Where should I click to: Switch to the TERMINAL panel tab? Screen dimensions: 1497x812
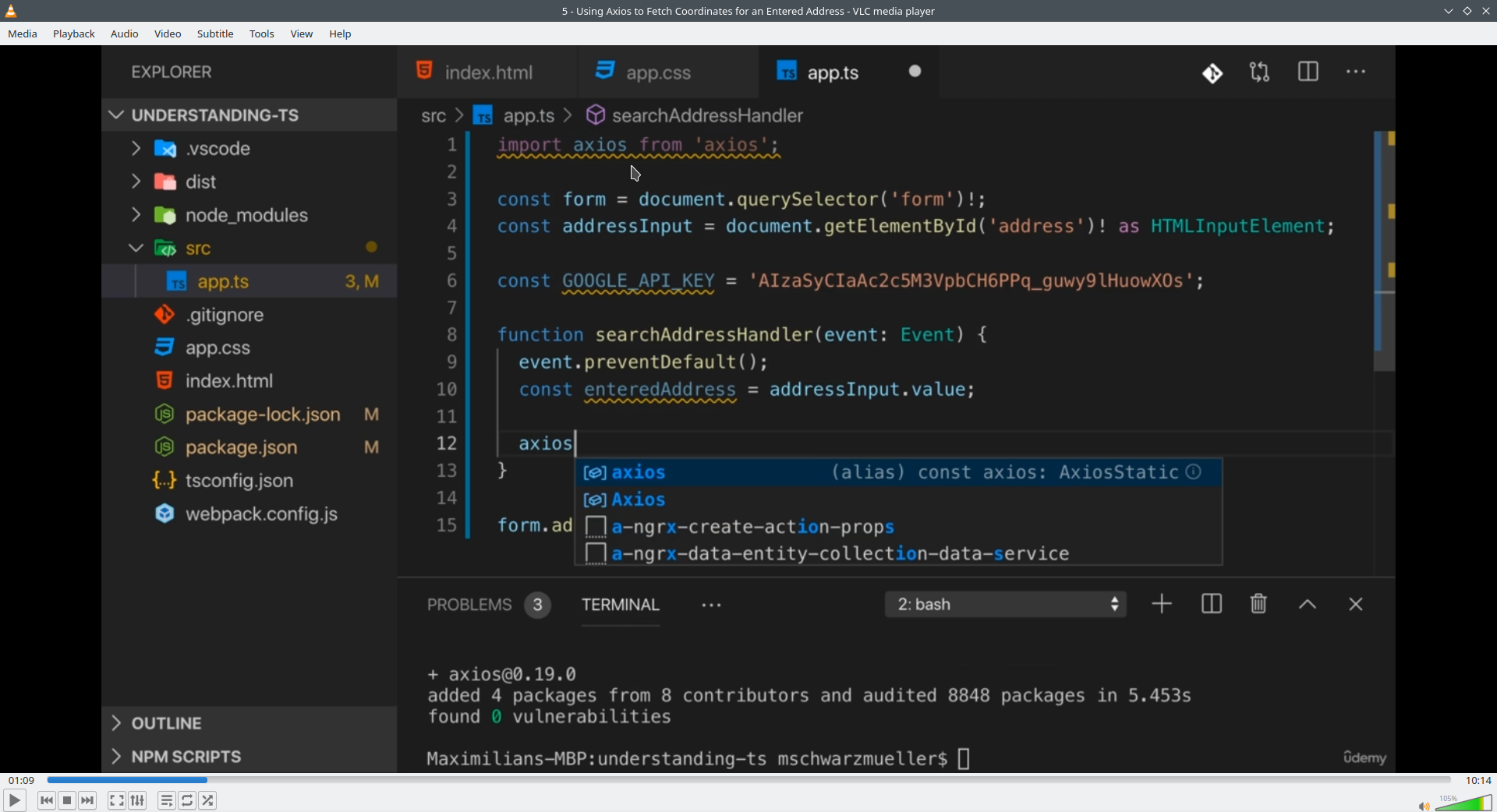[x=621, y=605]
